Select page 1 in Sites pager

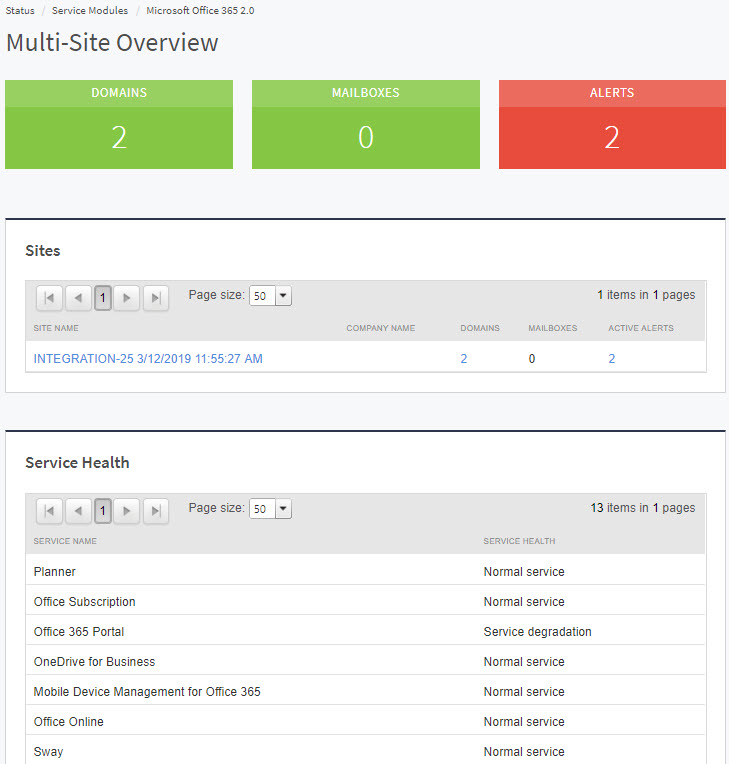[102, 298]
